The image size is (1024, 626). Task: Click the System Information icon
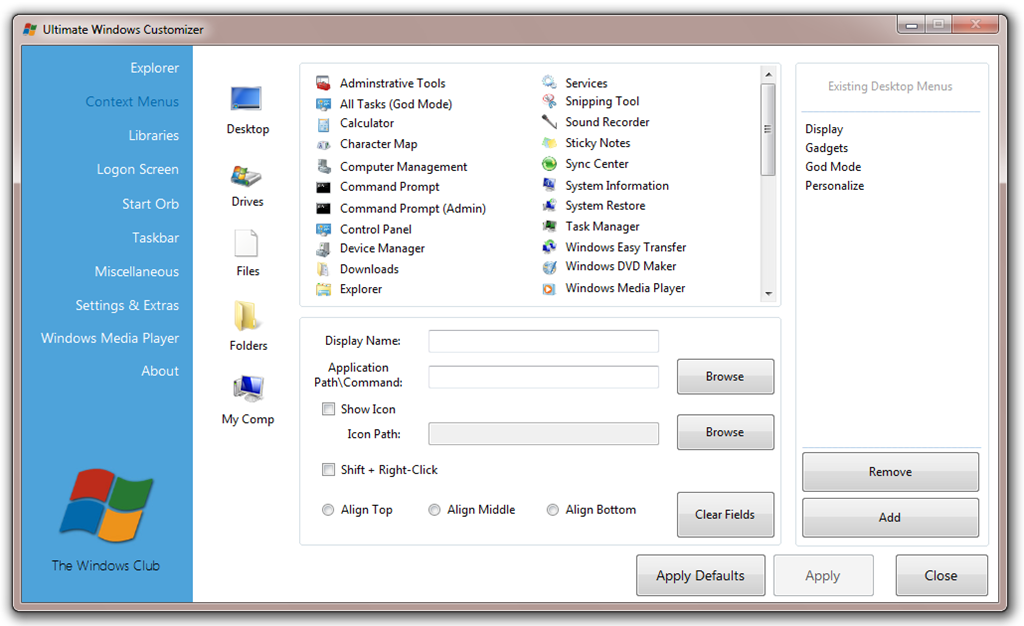549,185
